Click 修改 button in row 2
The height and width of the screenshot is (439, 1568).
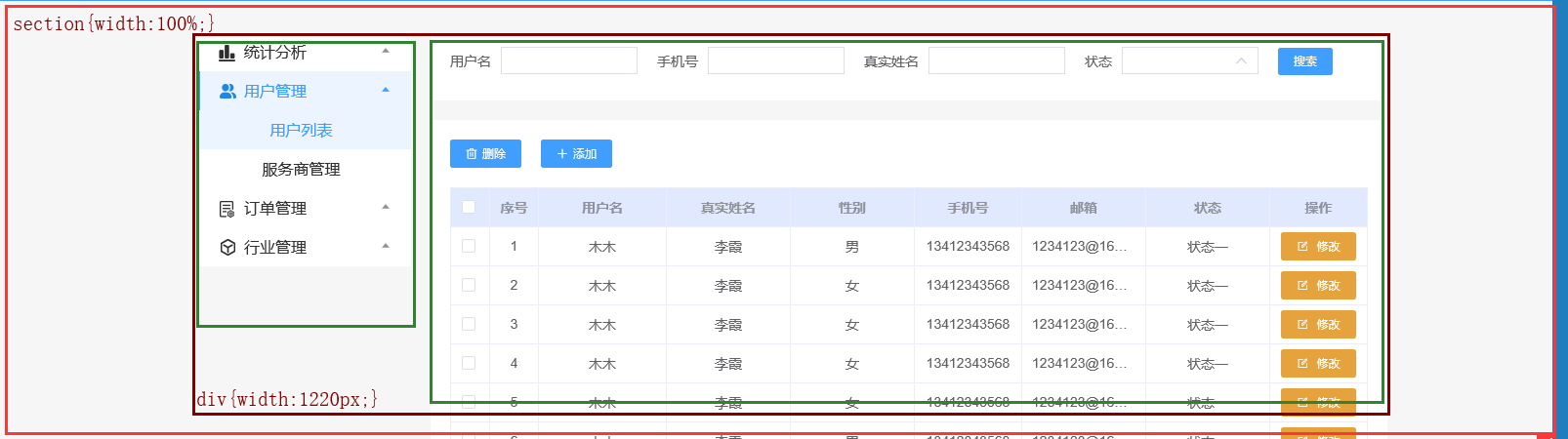pos(1318,286)
